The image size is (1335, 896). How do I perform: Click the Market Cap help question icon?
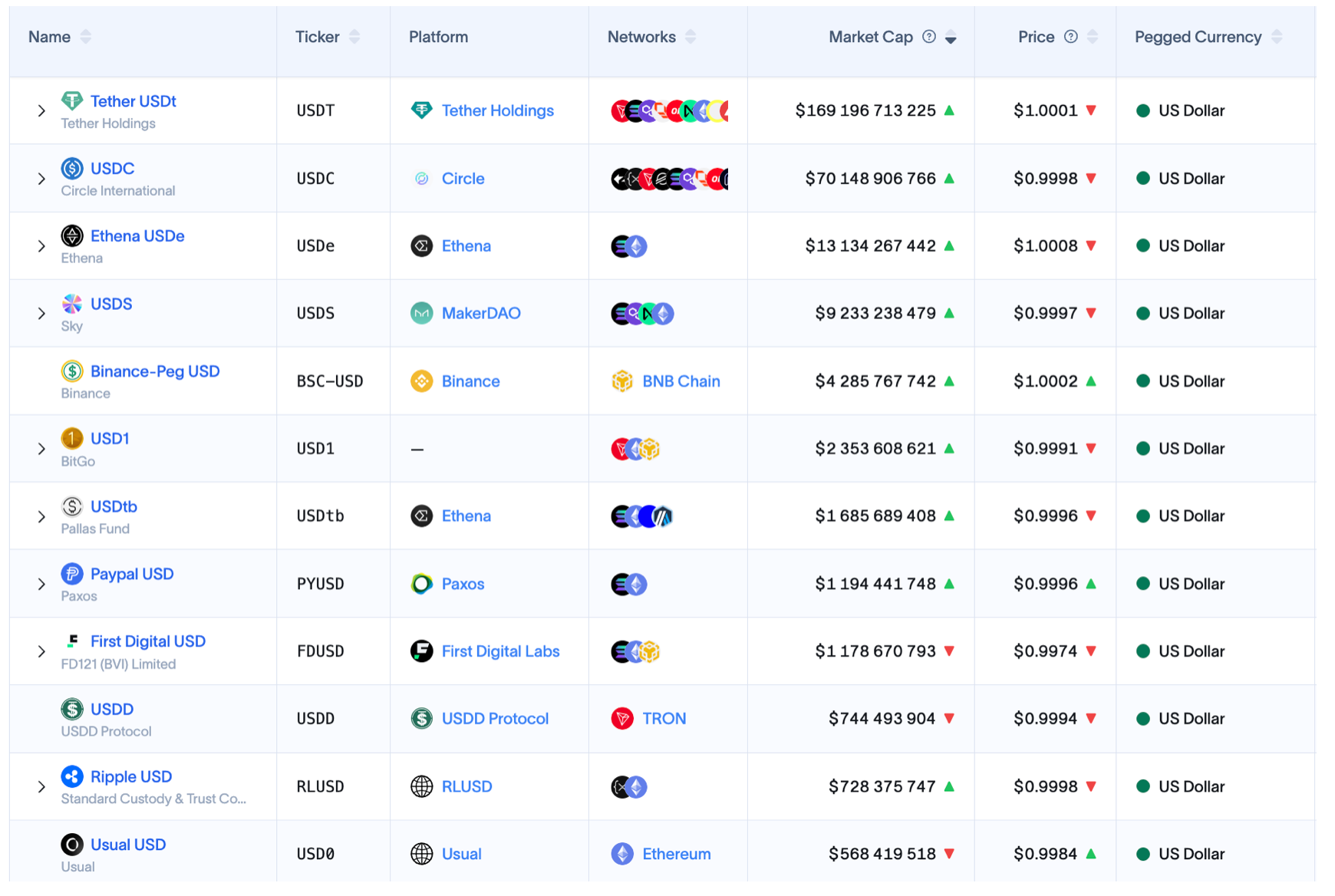coord(929,37)
